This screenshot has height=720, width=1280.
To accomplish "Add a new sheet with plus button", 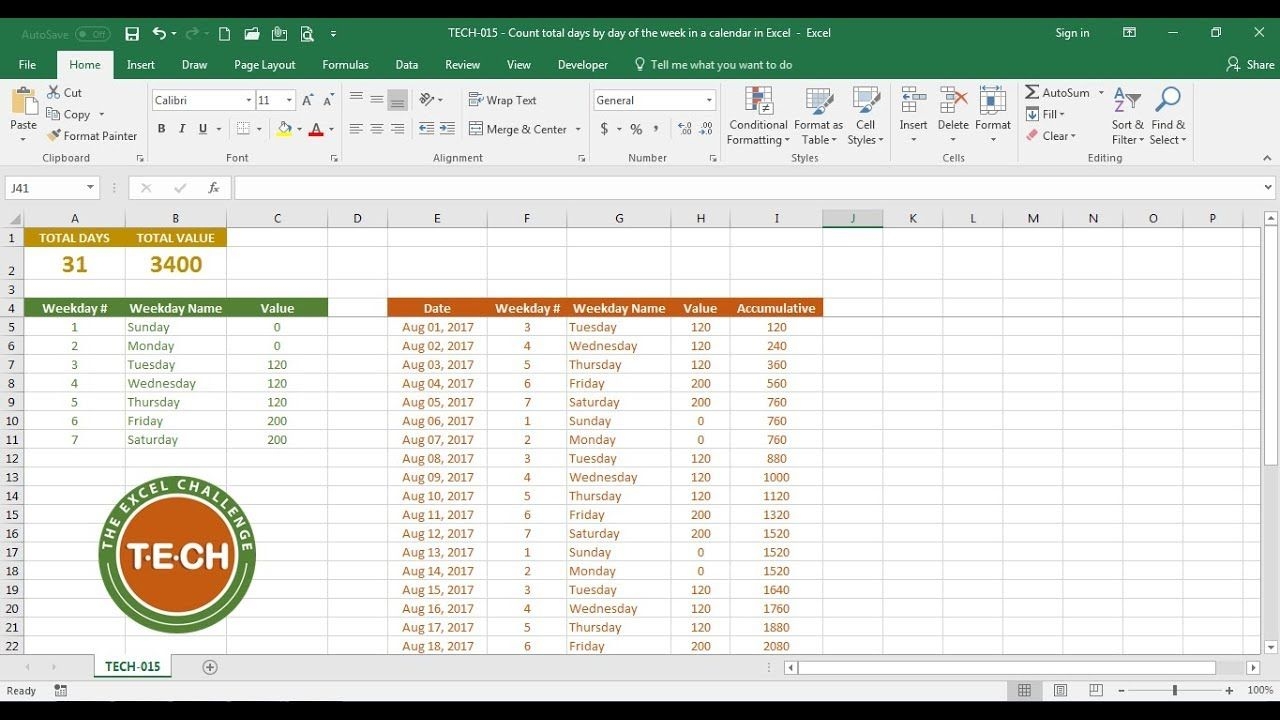I will [x=210, y=667].
